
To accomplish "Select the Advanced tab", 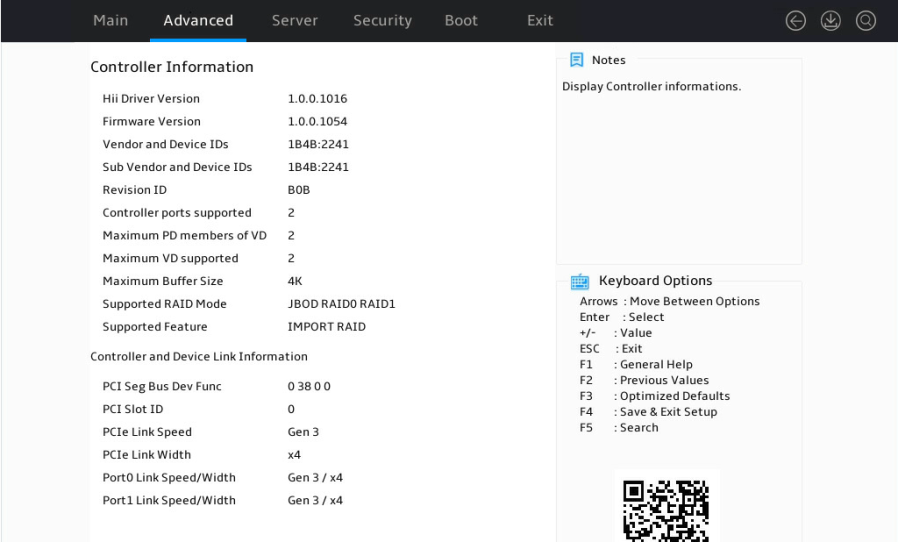I will pyautogui.click(x=198, y=21).
